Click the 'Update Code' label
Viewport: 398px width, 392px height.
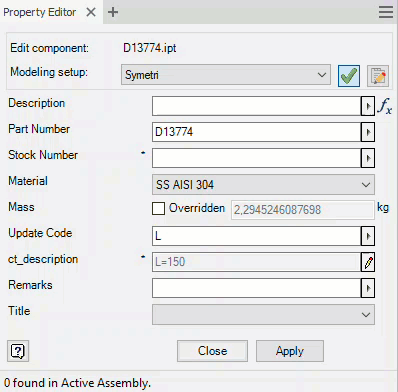coord(40,233)
